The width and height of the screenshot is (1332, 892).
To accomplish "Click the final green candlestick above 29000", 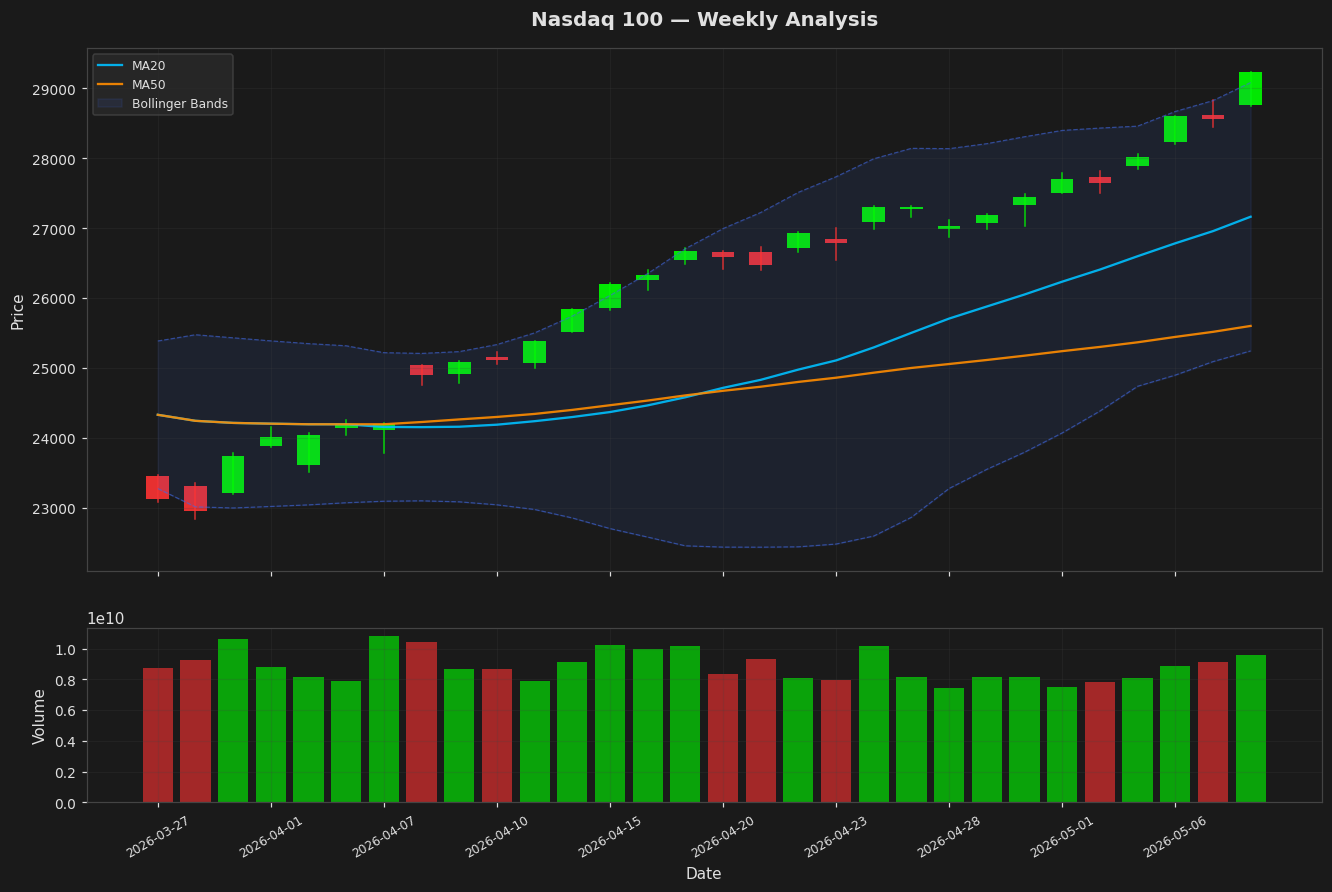I will [x=1250, y=88].
